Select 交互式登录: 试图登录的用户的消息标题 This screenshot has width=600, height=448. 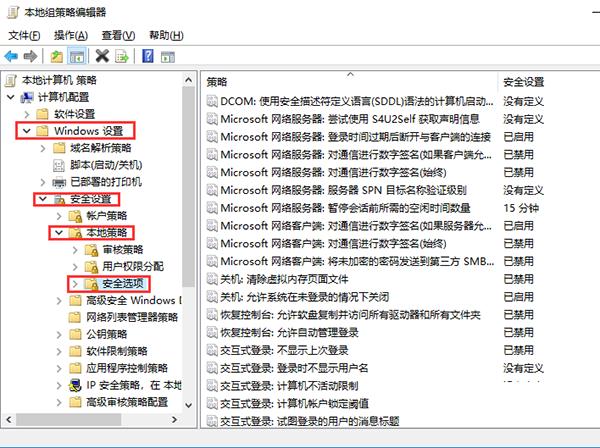[310, 421]
